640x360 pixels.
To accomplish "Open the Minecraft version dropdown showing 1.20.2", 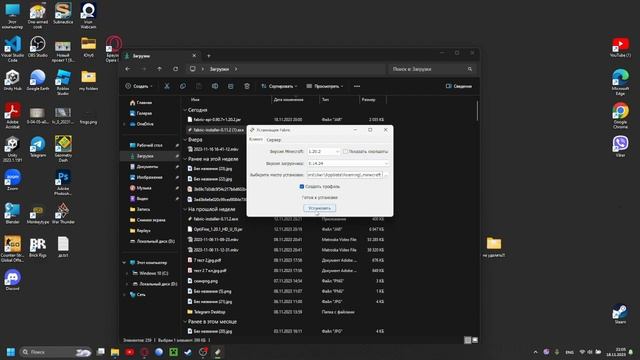I will [x=323, y=151].
